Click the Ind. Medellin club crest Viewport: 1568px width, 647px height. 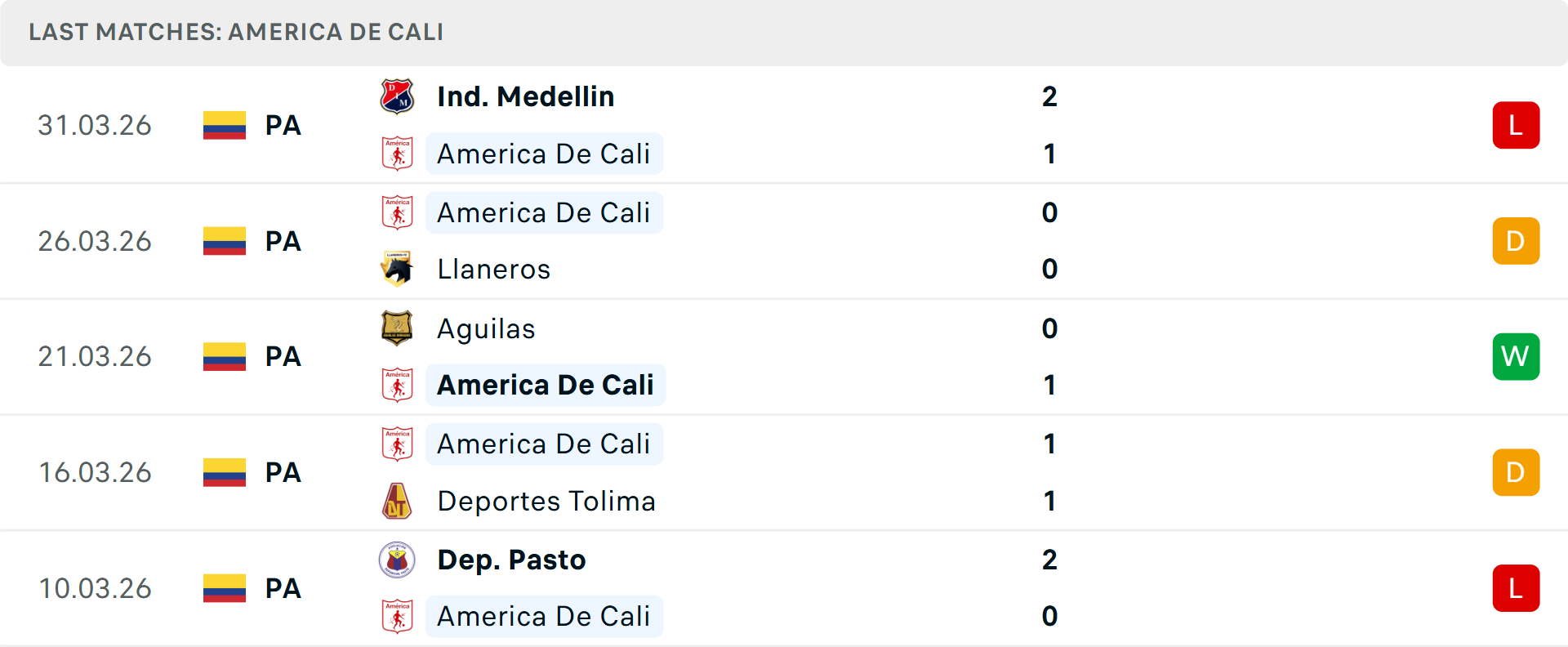[398, 96]
